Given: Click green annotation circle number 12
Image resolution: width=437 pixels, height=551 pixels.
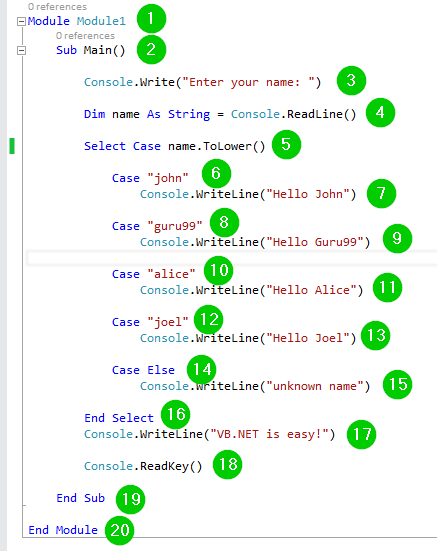Looking at the screenshot, I should point(208,319).
